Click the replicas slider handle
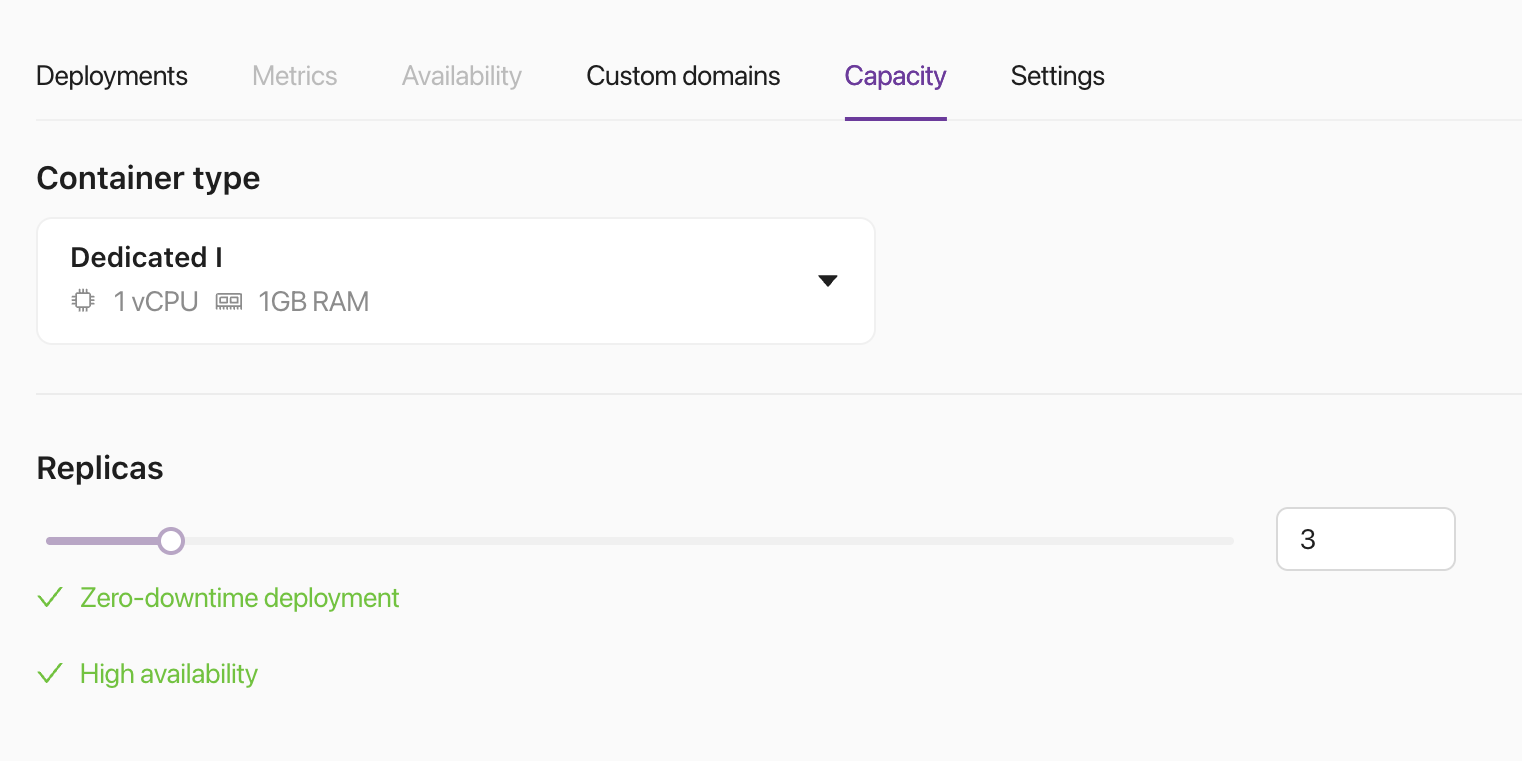Screen dimensions: 1522x761 coord(171,540)
